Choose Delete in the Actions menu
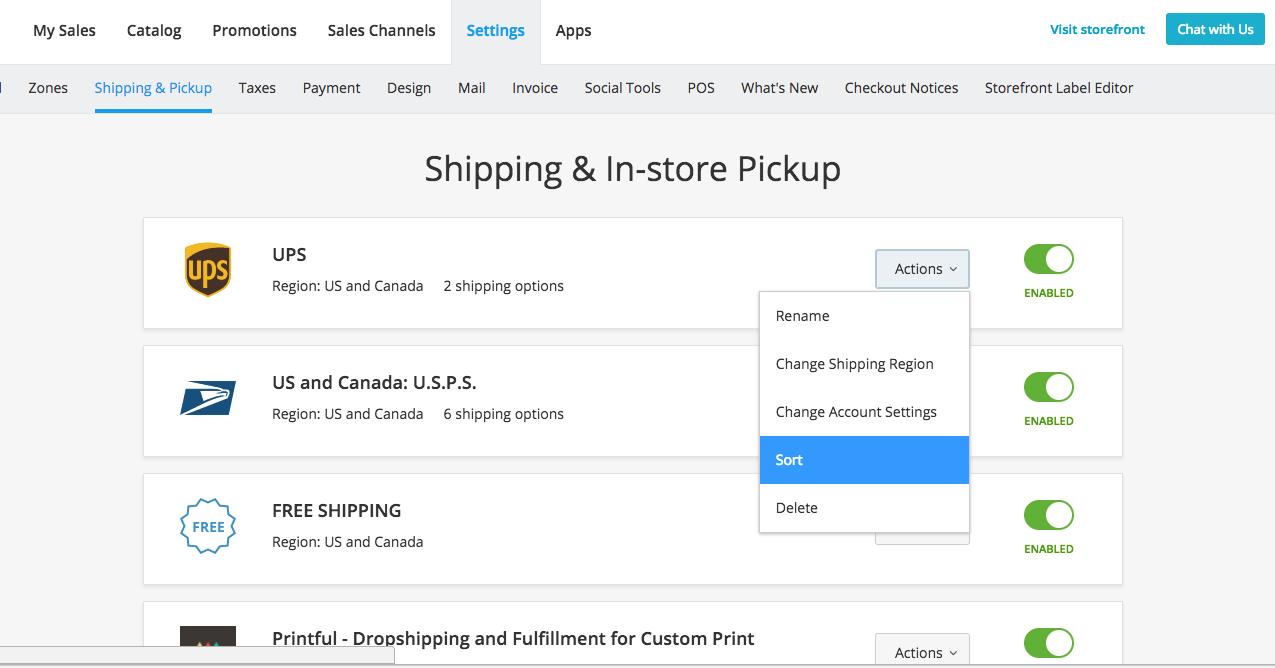 (864, 508)
